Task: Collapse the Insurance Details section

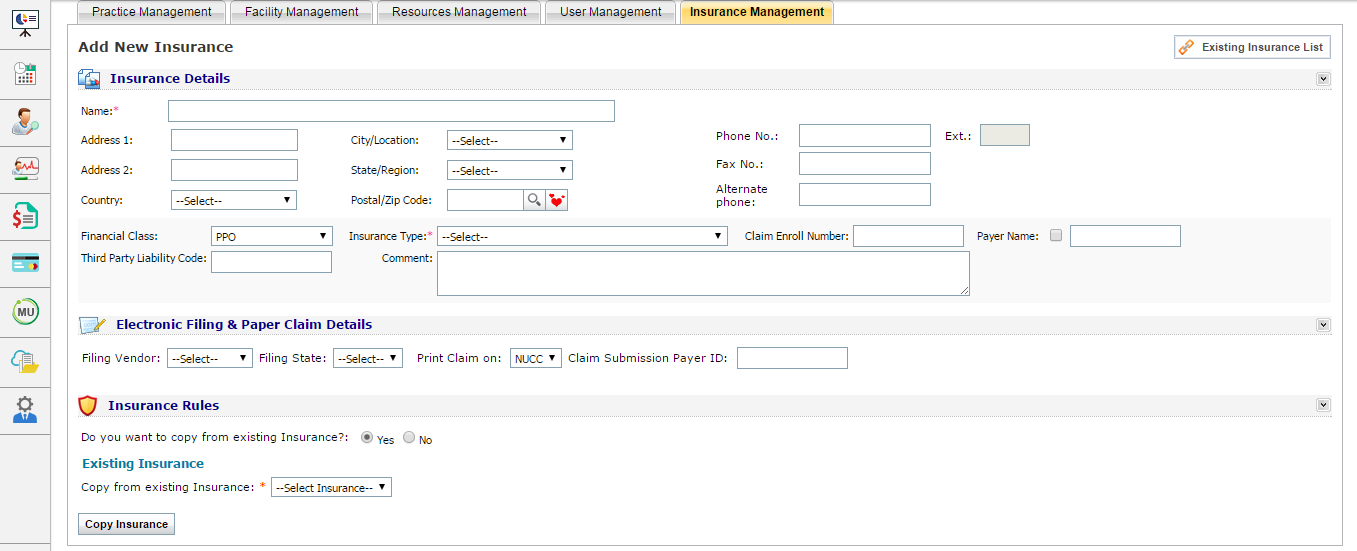Action: [x=1323, y=79]
